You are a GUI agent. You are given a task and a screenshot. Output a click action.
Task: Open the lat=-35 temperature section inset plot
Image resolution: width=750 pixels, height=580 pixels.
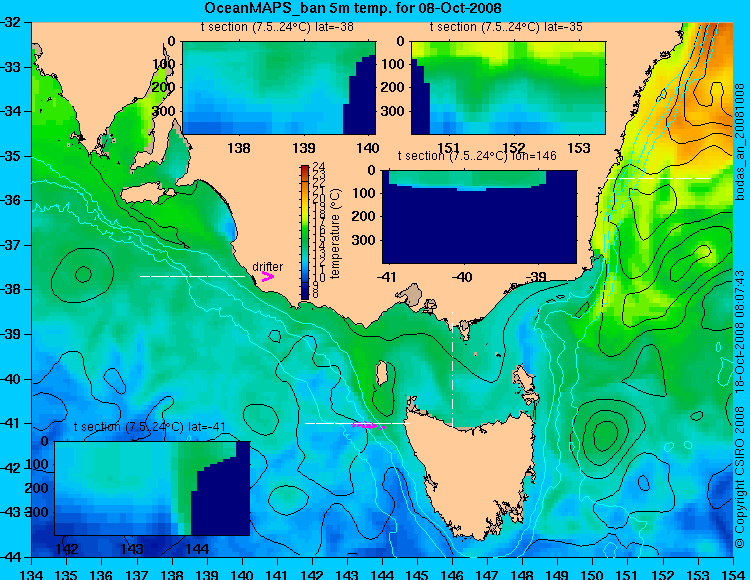(508, 88)
